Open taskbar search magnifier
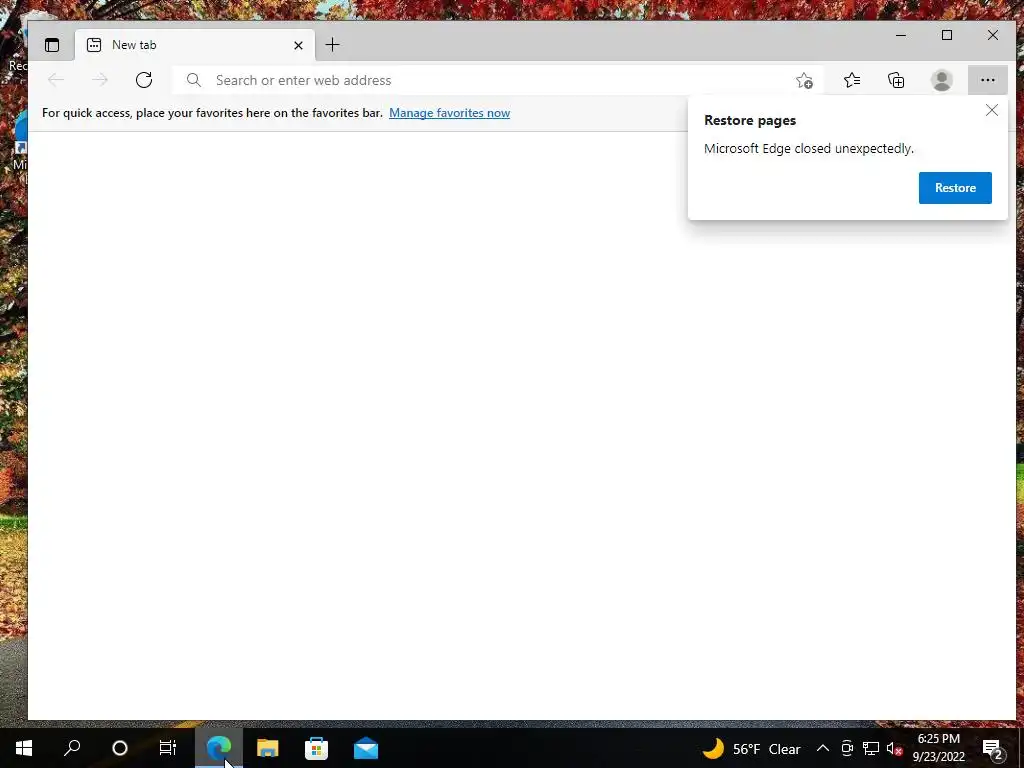 (x=72, y=748)
